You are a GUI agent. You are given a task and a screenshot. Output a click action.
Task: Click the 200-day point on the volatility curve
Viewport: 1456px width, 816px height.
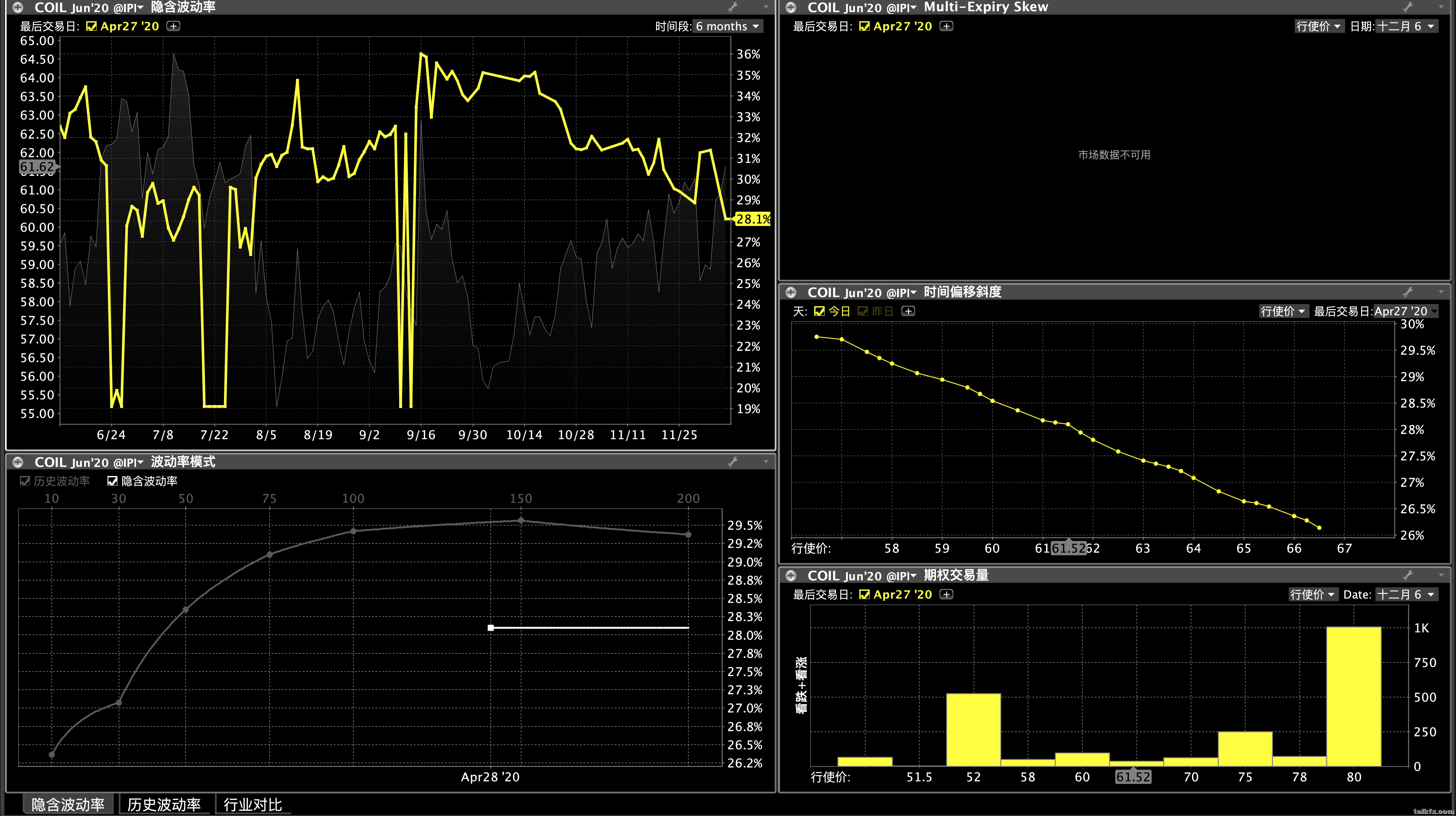[x=688, y=534]
